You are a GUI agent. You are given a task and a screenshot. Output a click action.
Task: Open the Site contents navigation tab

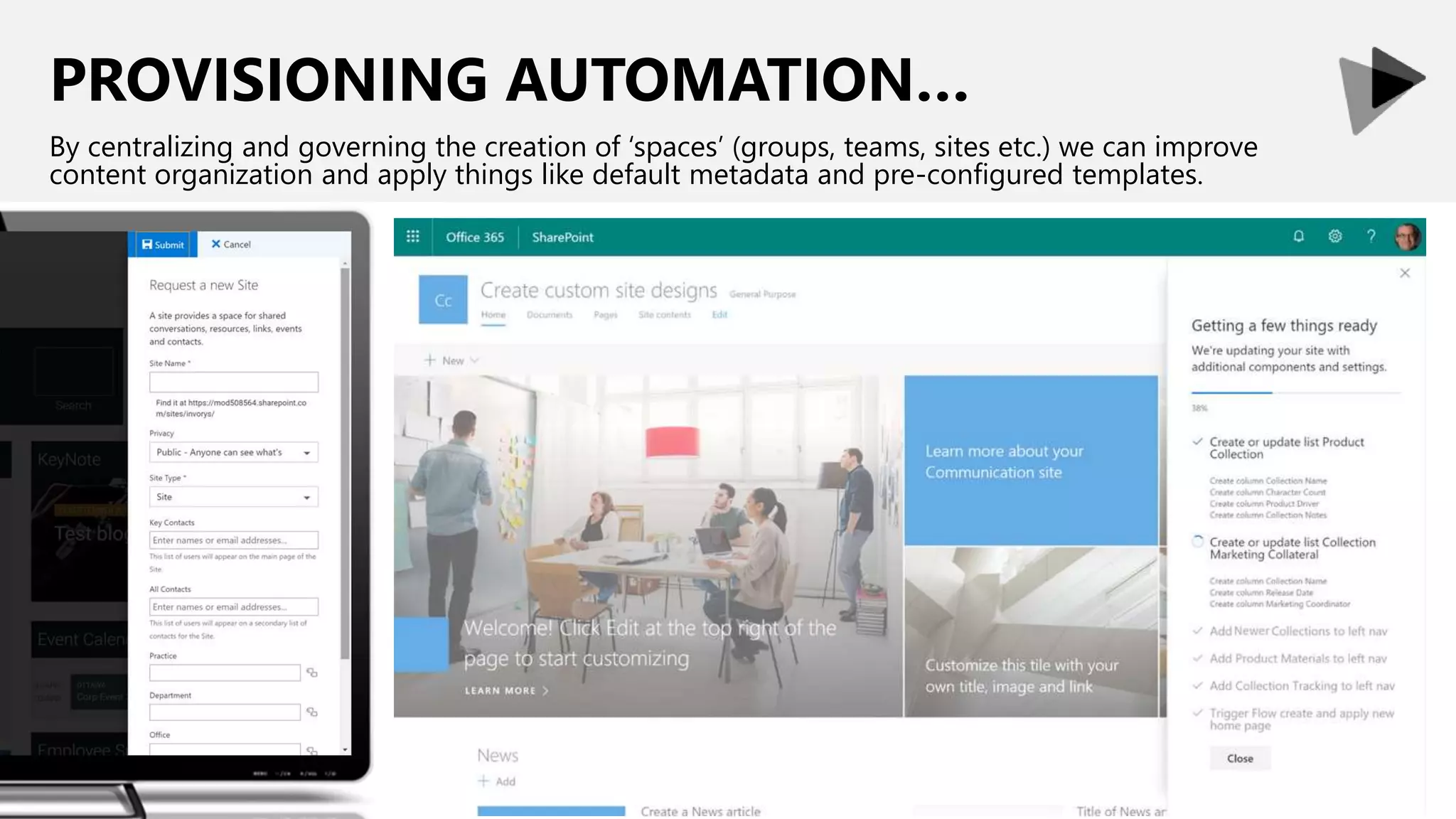[665, 315]
